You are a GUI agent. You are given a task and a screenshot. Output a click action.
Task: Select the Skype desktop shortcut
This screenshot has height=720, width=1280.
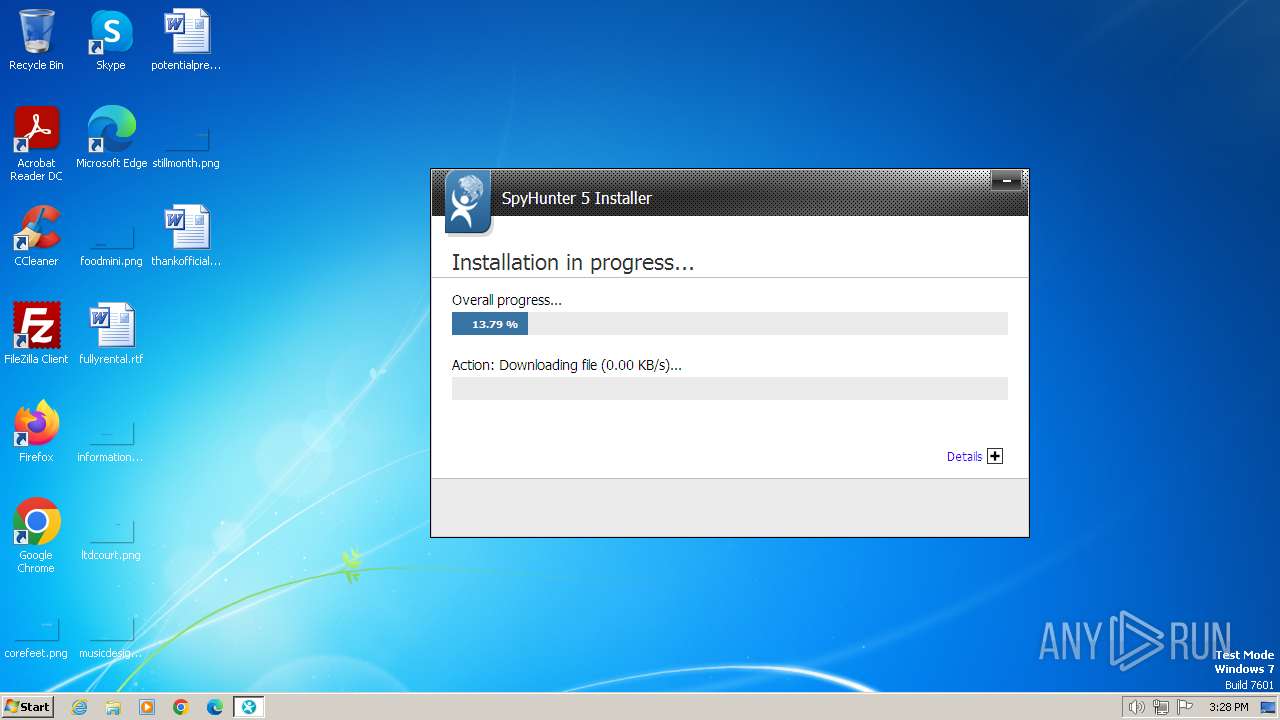(110, 41)
